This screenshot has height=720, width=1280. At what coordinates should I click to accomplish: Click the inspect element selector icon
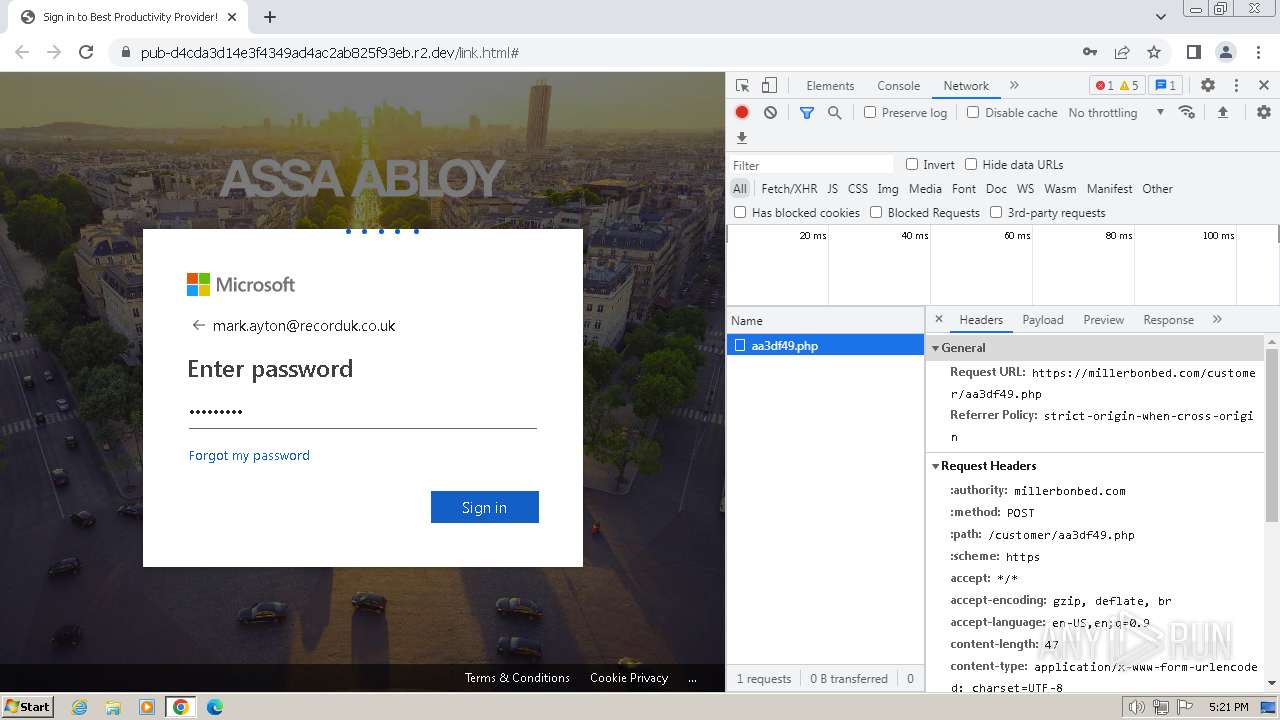click(742, 86)
